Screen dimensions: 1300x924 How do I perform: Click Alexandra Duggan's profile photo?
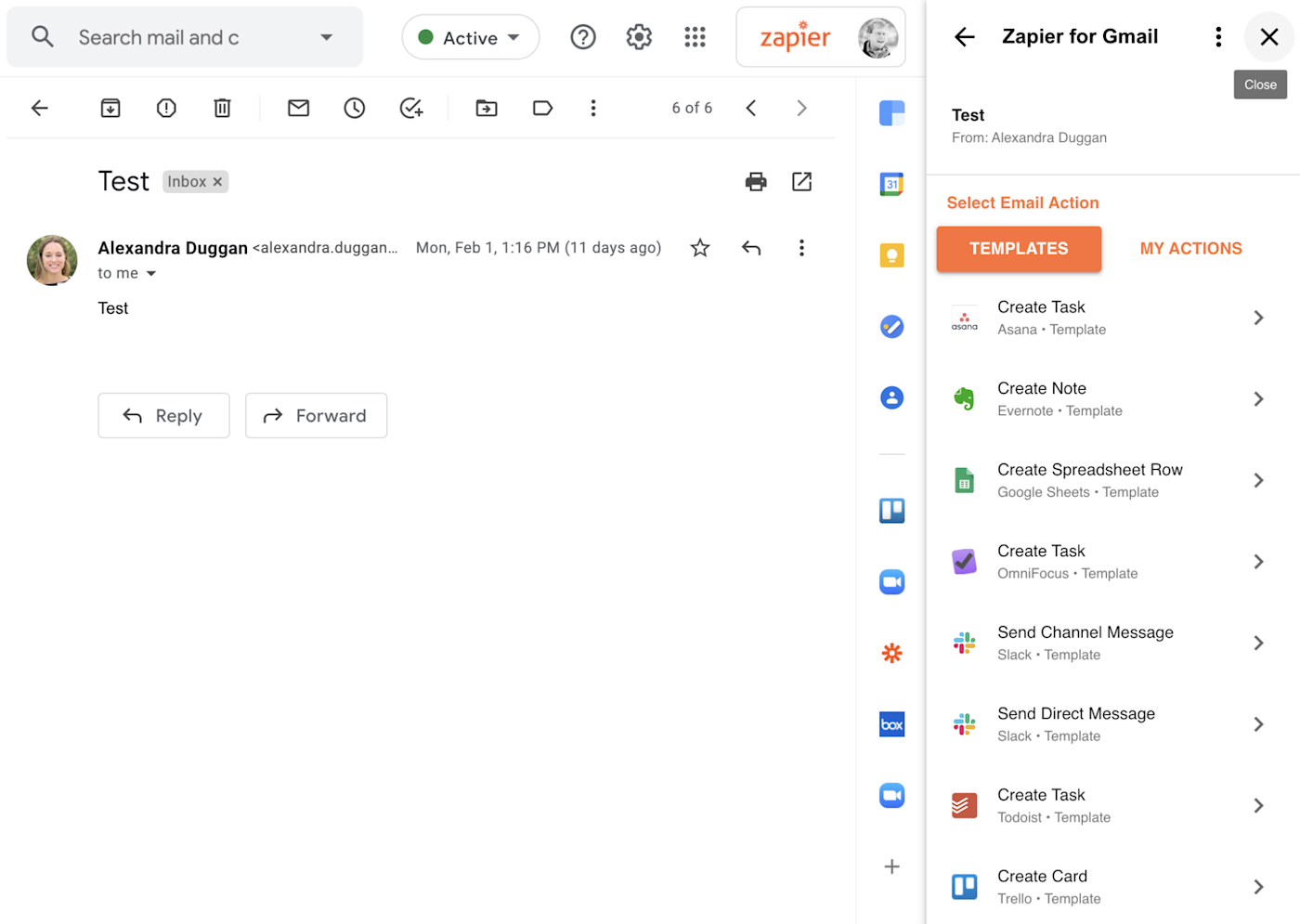[52, 260]
